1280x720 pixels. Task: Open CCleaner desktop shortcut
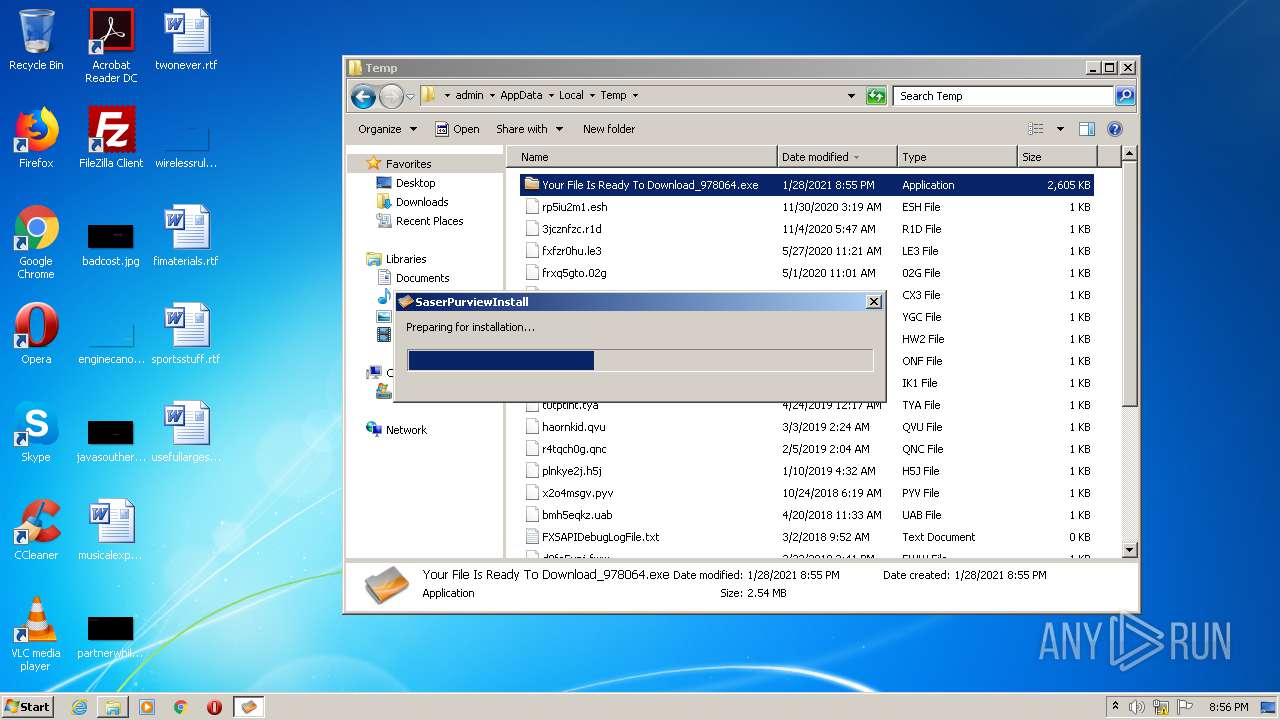click(36, 530)
